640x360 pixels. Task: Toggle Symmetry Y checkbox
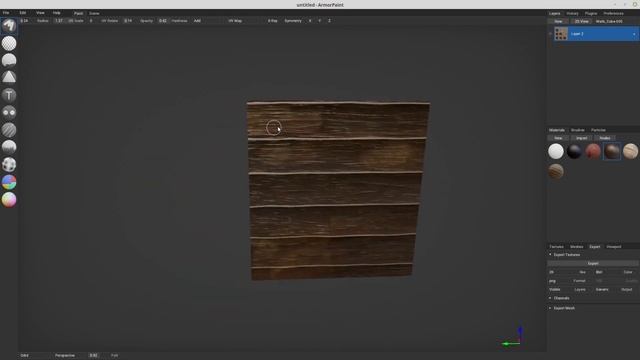pos(320,21)
